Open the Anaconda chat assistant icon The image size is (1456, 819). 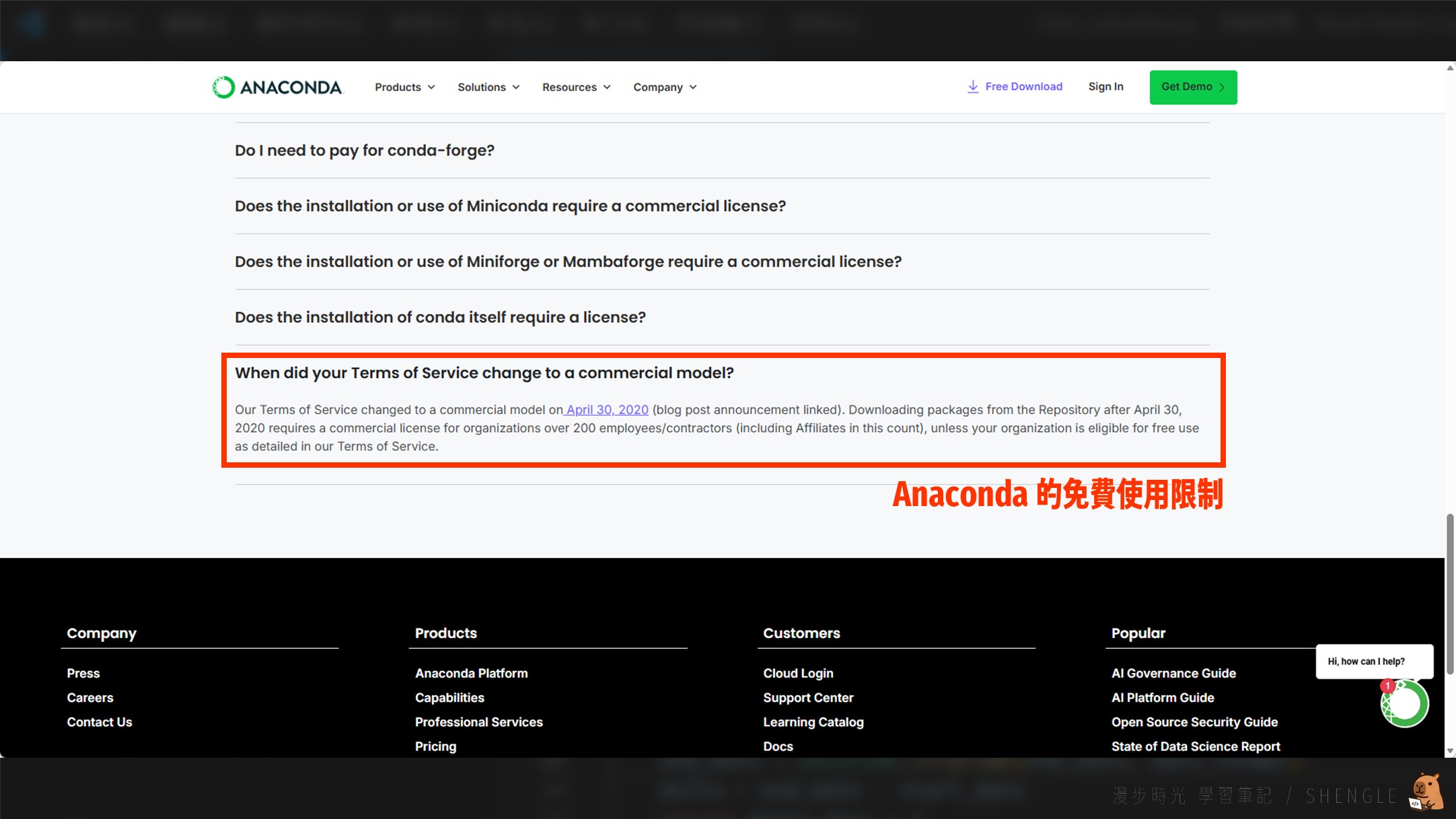coord(1405,704)
